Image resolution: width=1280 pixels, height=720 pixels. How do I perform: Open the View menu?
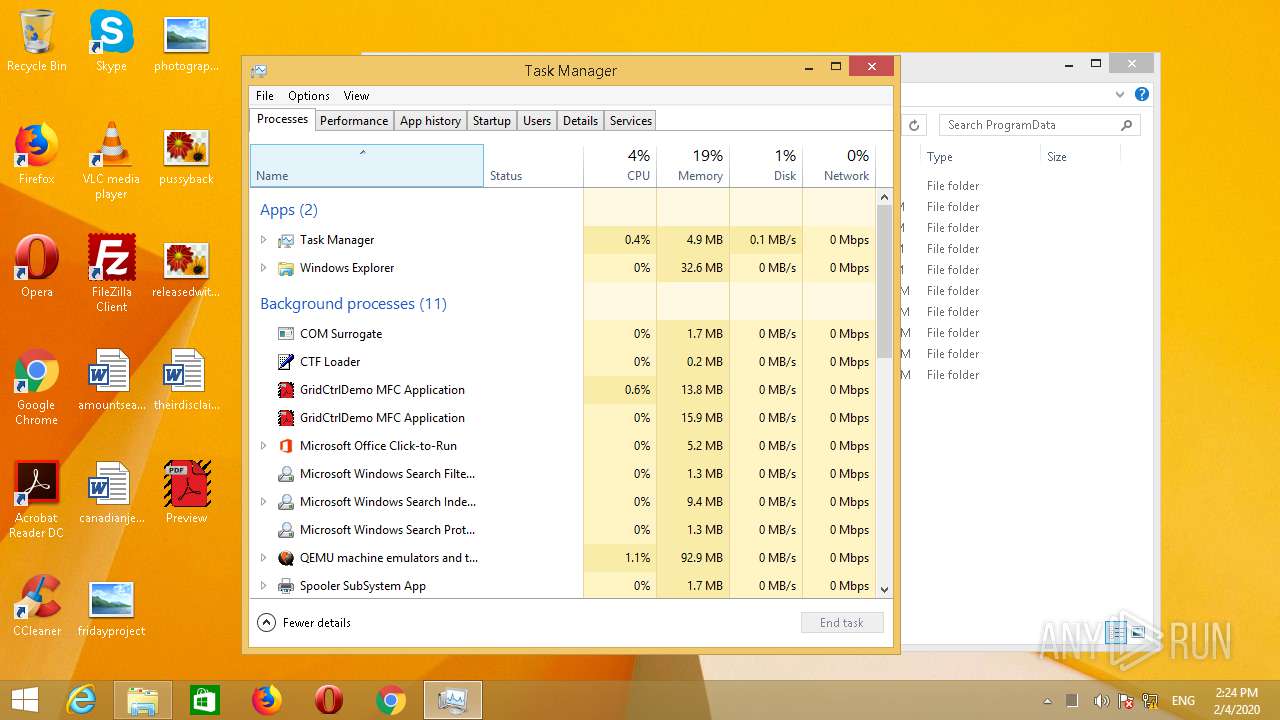point(357,96)
